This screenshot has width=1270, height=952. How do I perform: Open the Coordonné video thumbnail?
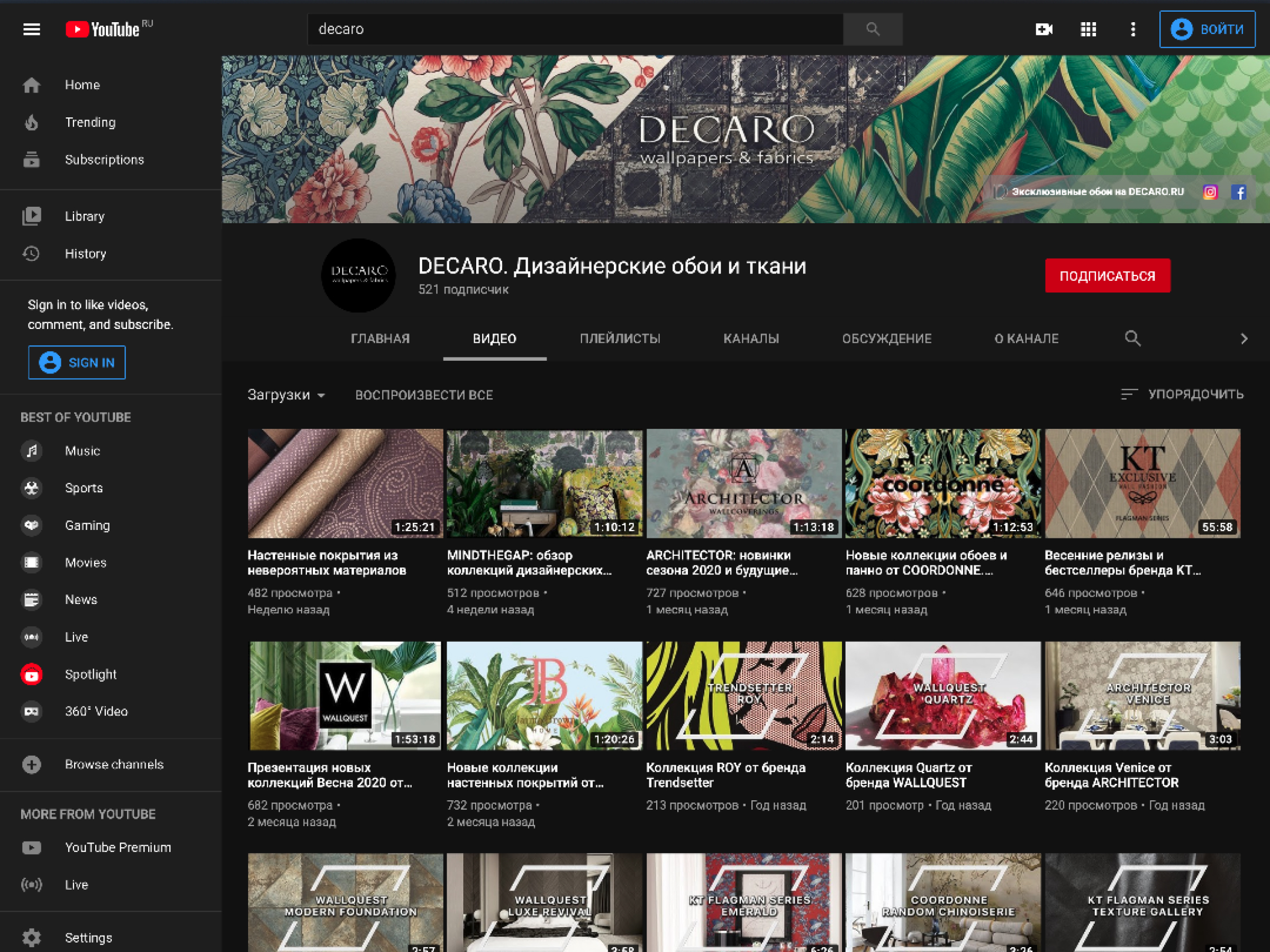(x=943, y=483)
